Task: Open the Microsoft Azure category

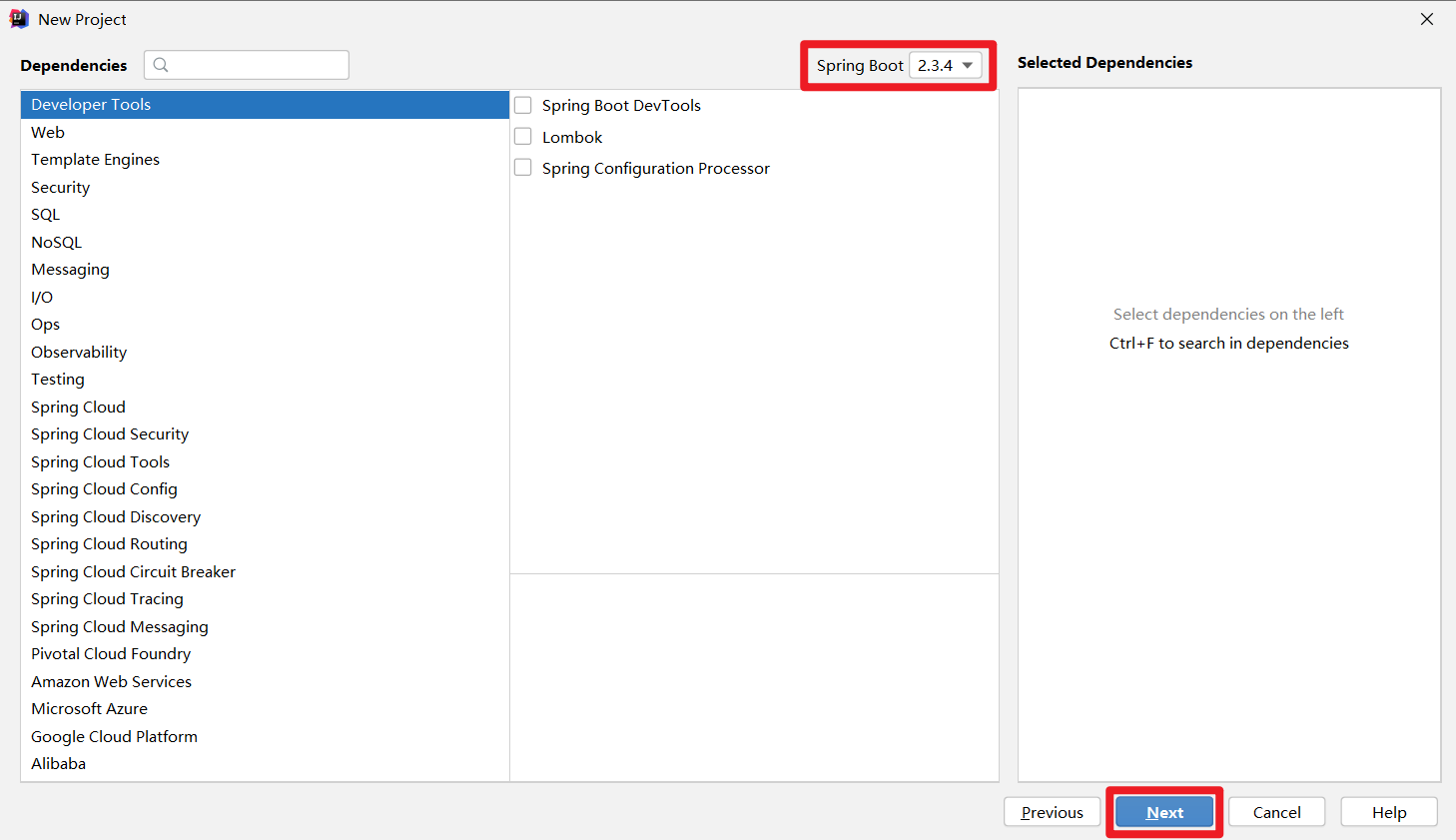Action: click(x=265, y=709)
